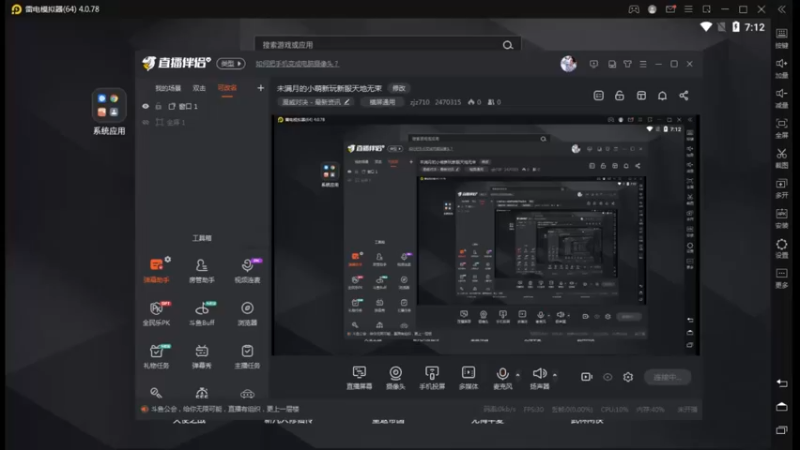Open the 浏览器 browser tool
The image size is (800, 450).
coord(247,313)
